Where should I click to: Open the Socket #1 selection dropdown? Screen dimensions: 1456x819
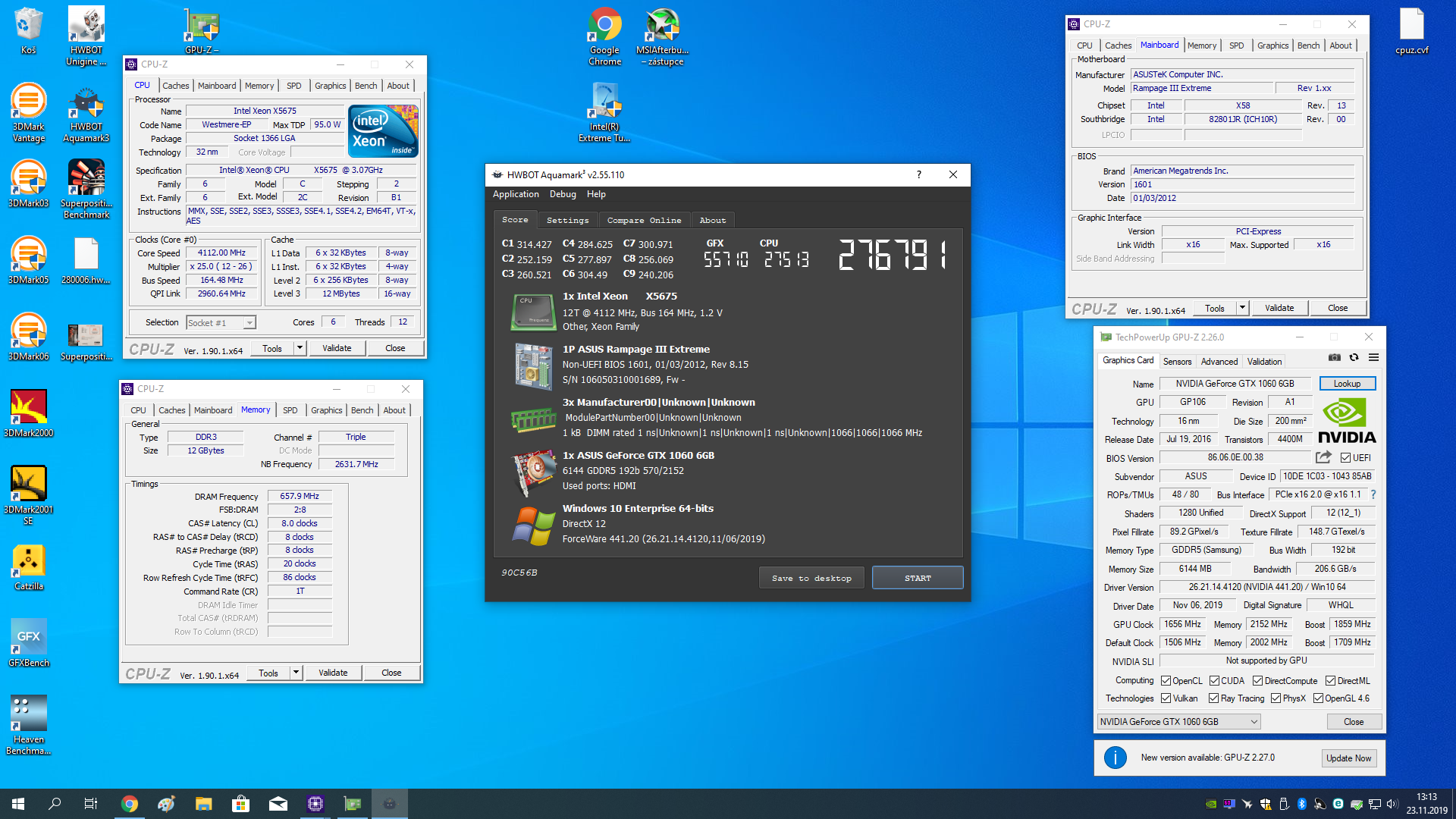pyautogui.click(x=221, y=323)
